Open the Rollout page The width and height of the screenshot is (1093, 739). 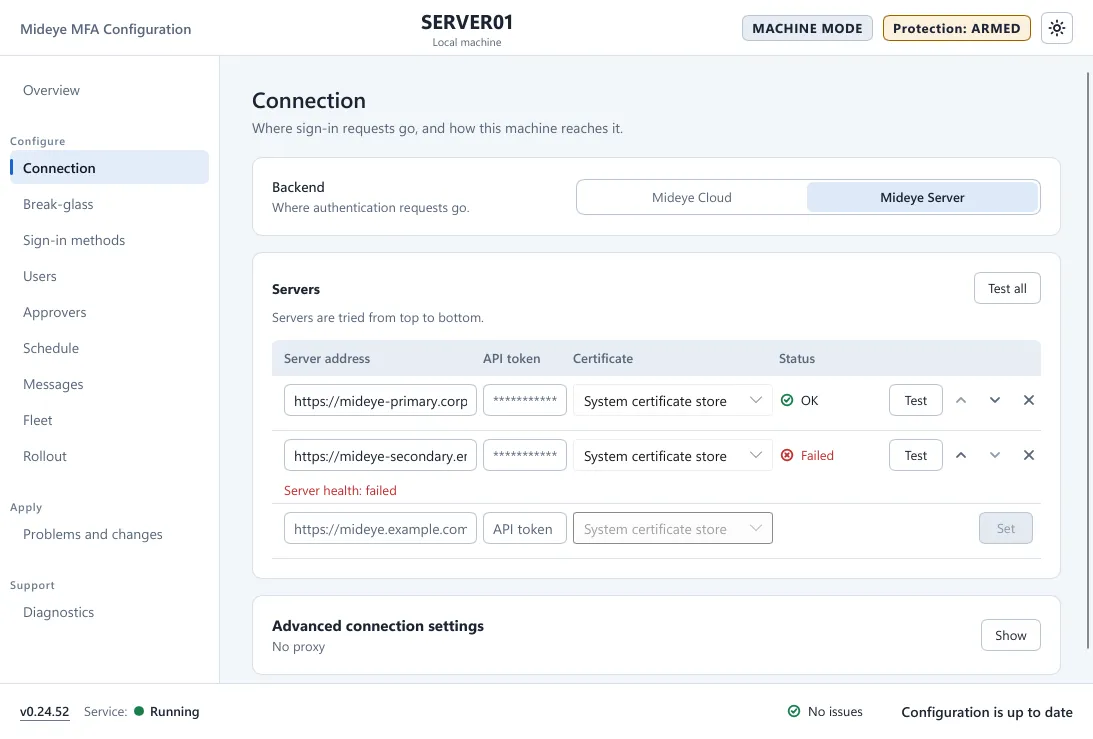[109, 456]
